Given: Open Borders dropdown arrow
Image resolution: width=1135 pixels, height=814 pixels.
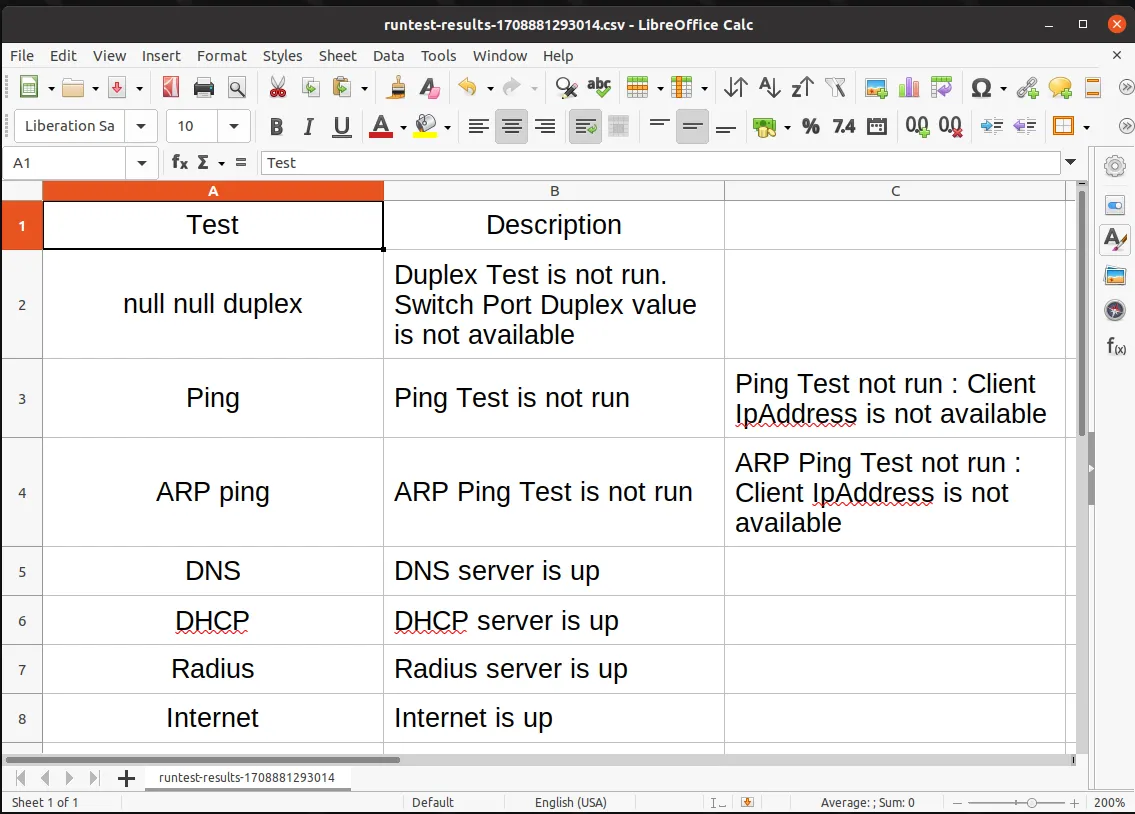Looking at the screenshot, I should (1087, 127).
